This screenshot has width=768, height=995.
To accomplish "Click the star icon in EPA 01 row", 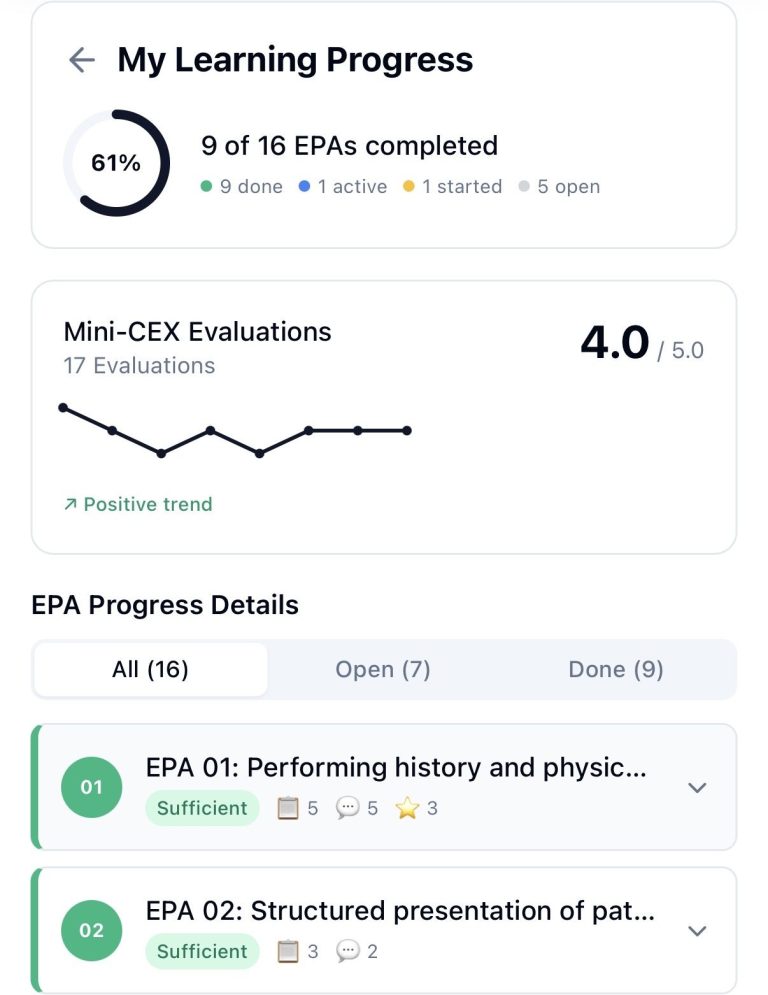I will click(407, 808).
